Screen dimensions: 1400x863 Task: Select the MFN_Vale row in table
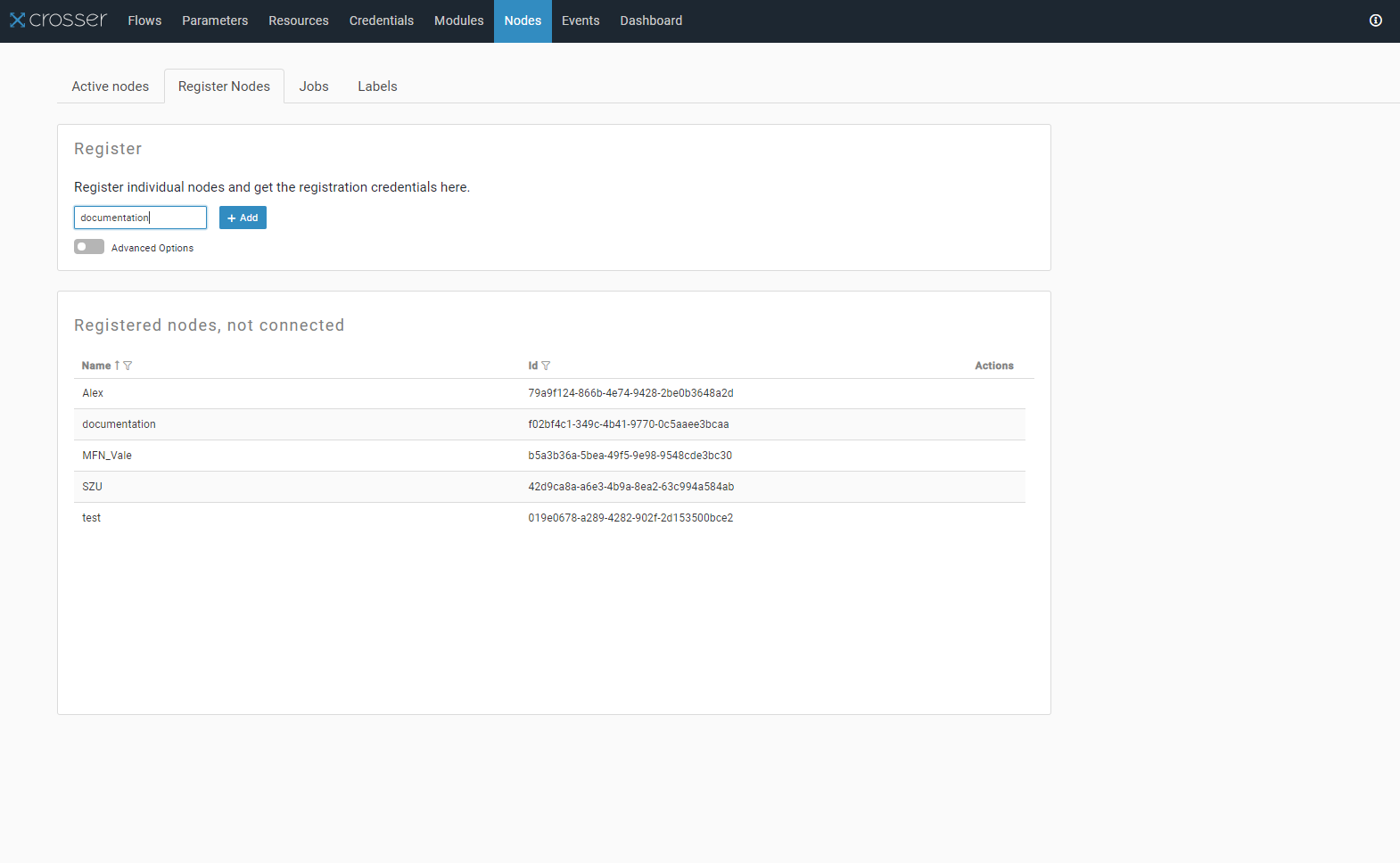[x=107, y=456]
